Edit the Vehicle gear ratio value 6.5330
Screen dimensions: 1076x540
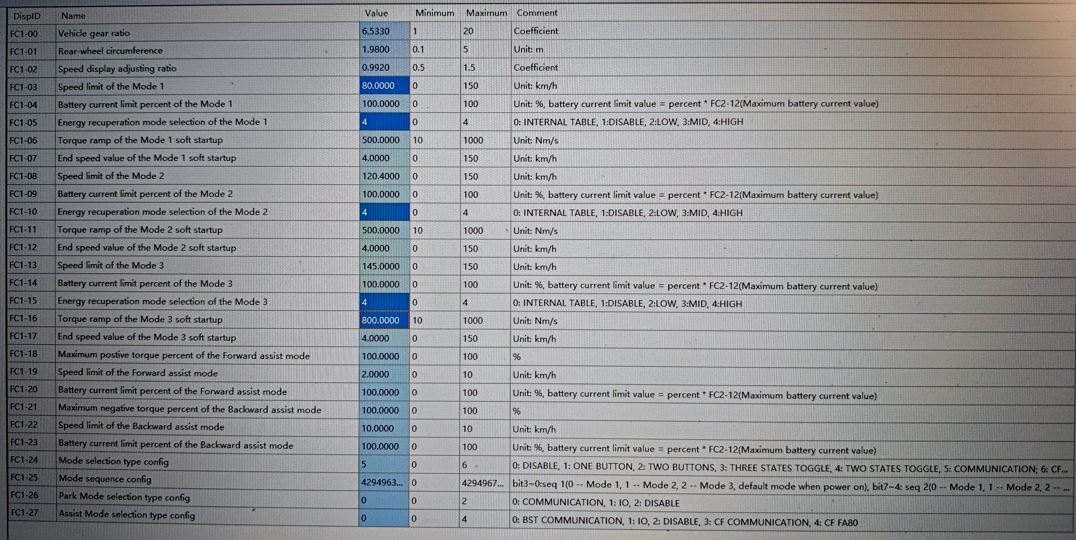[384, 32]
